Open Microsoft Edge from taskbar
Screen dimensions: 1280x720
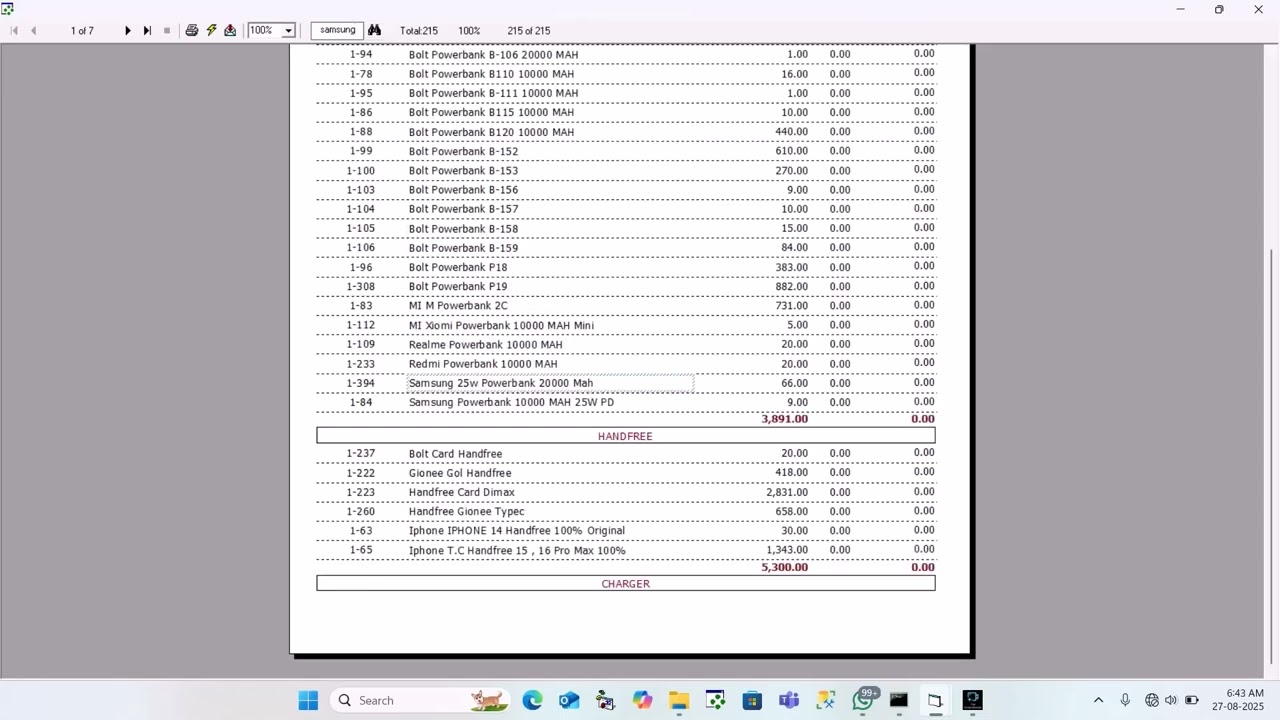pos(532,700)
